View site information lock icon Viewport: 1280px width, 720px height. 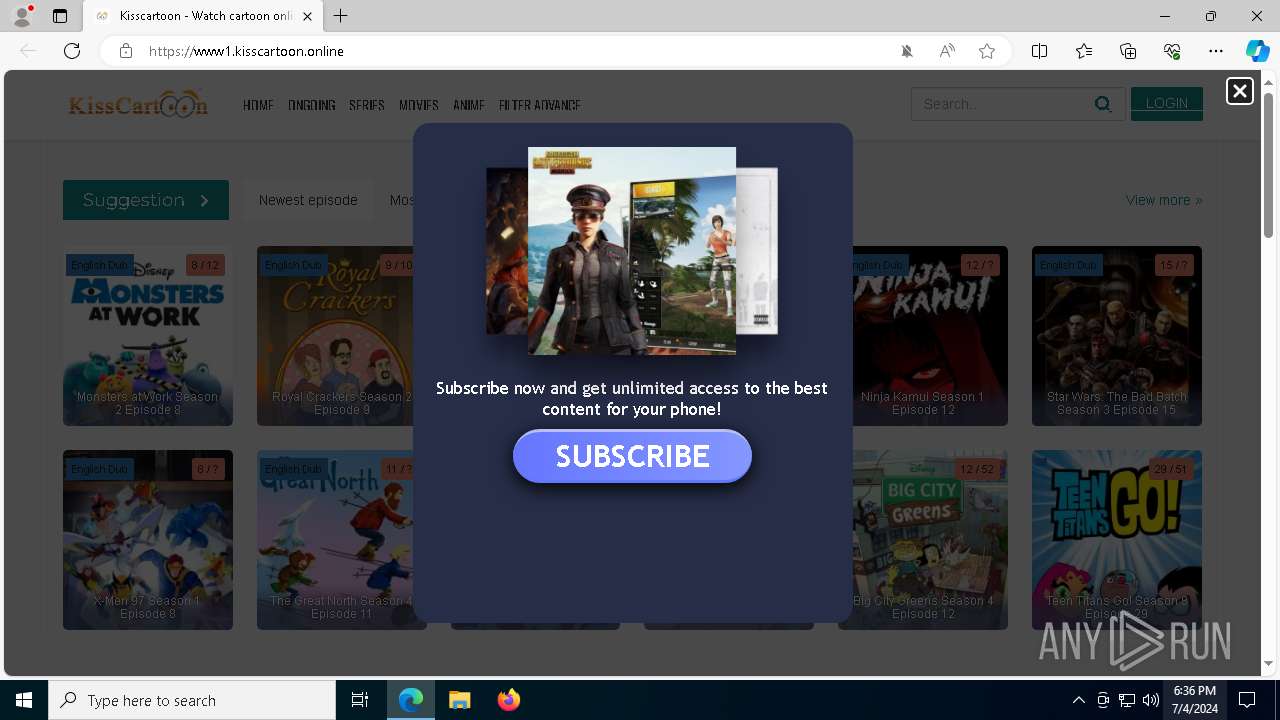(x=126, y=51)
